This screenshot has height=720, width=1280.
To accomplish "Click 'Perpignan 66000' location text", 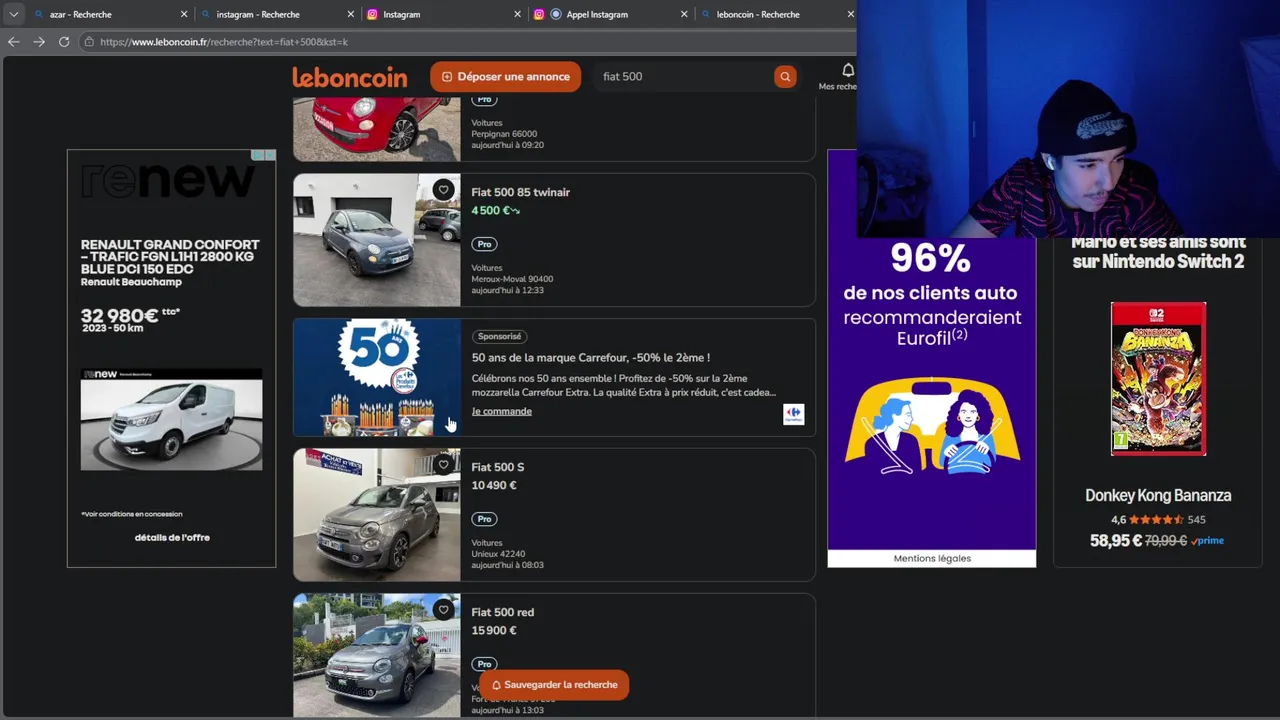I will coord(504,134).
